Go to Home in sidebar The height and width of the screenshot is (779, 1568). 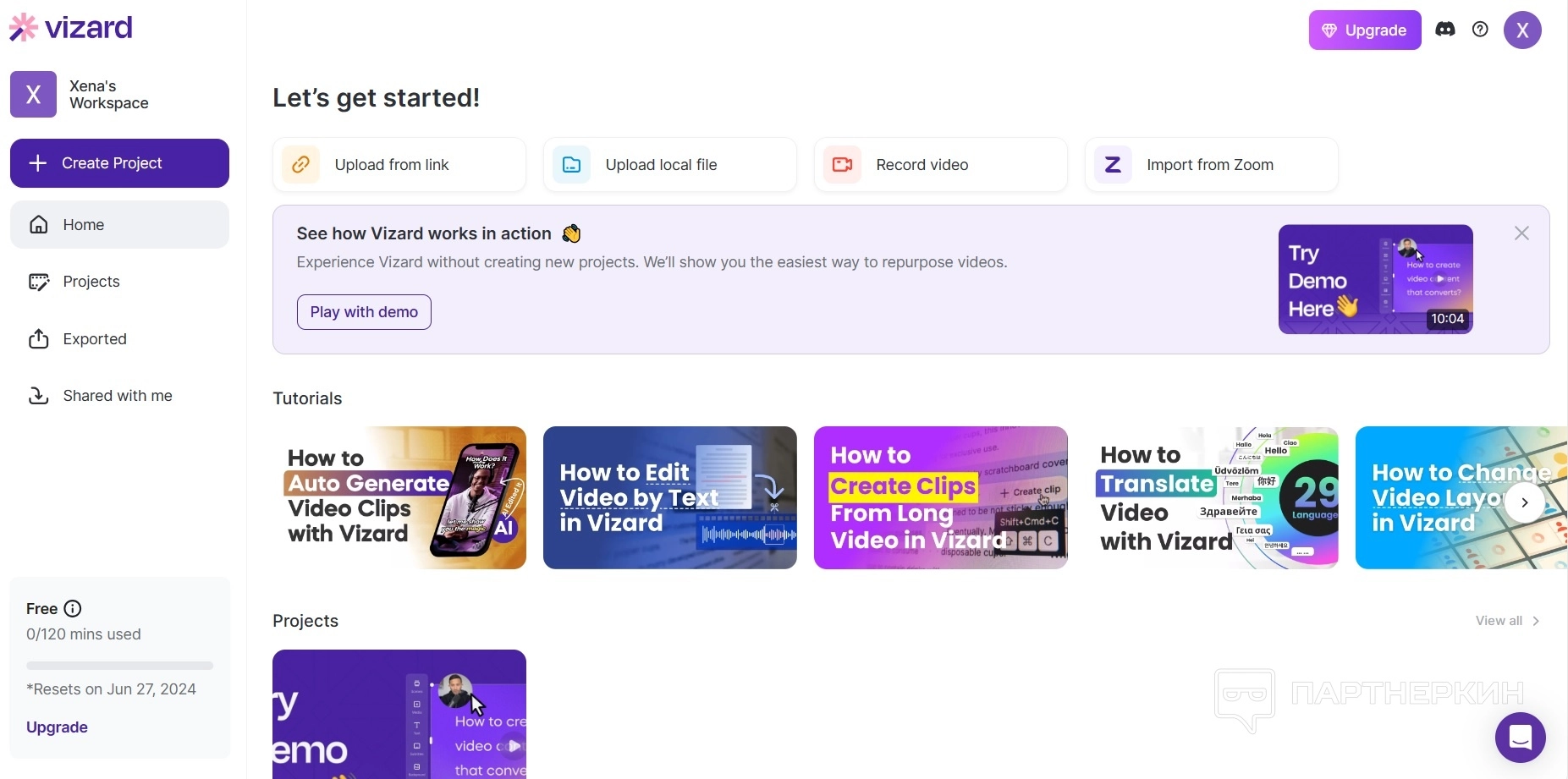pyautogui.click(x=119, y=224)
